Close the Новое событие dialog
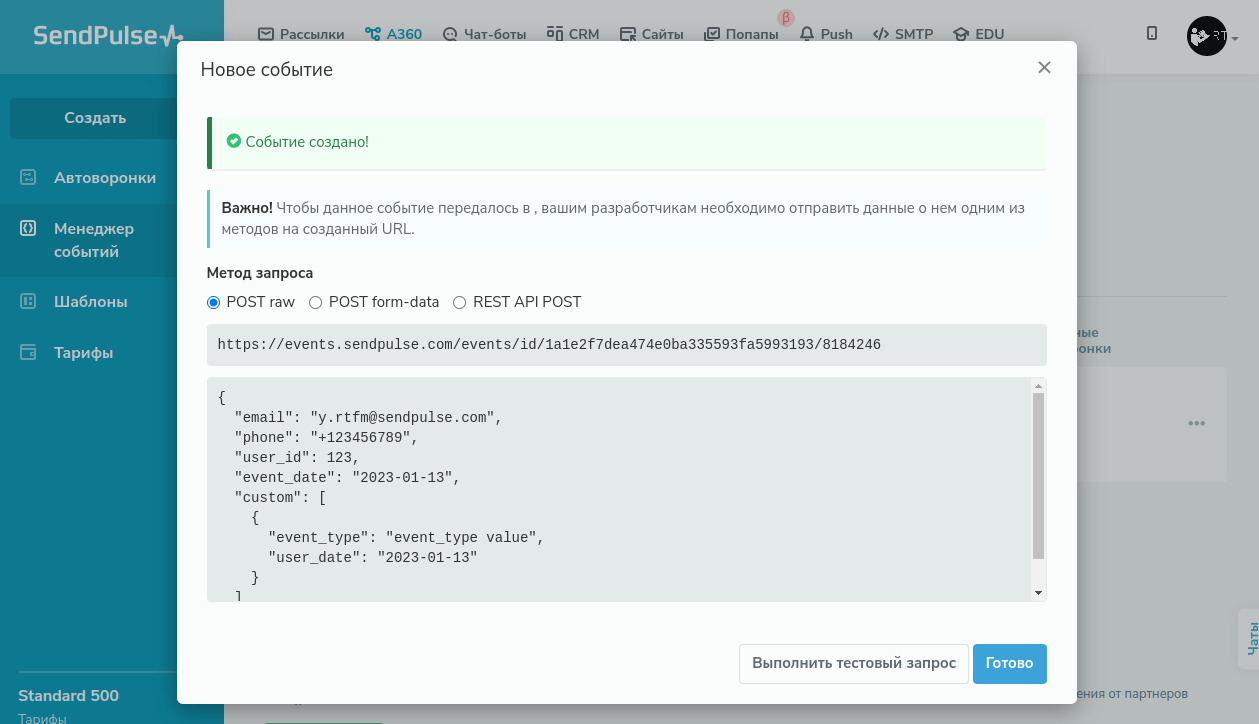 coord(1044,68)
